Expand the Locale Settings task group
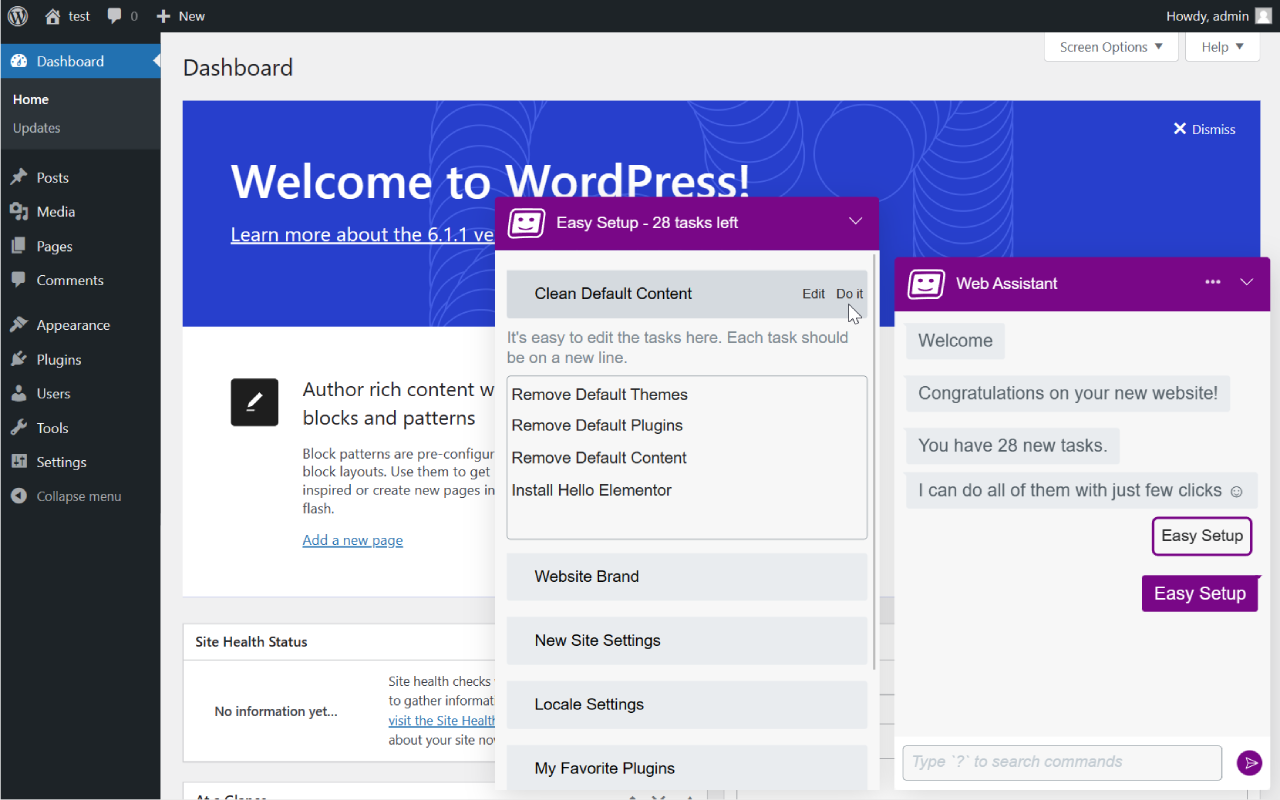 tap(687, 705)
